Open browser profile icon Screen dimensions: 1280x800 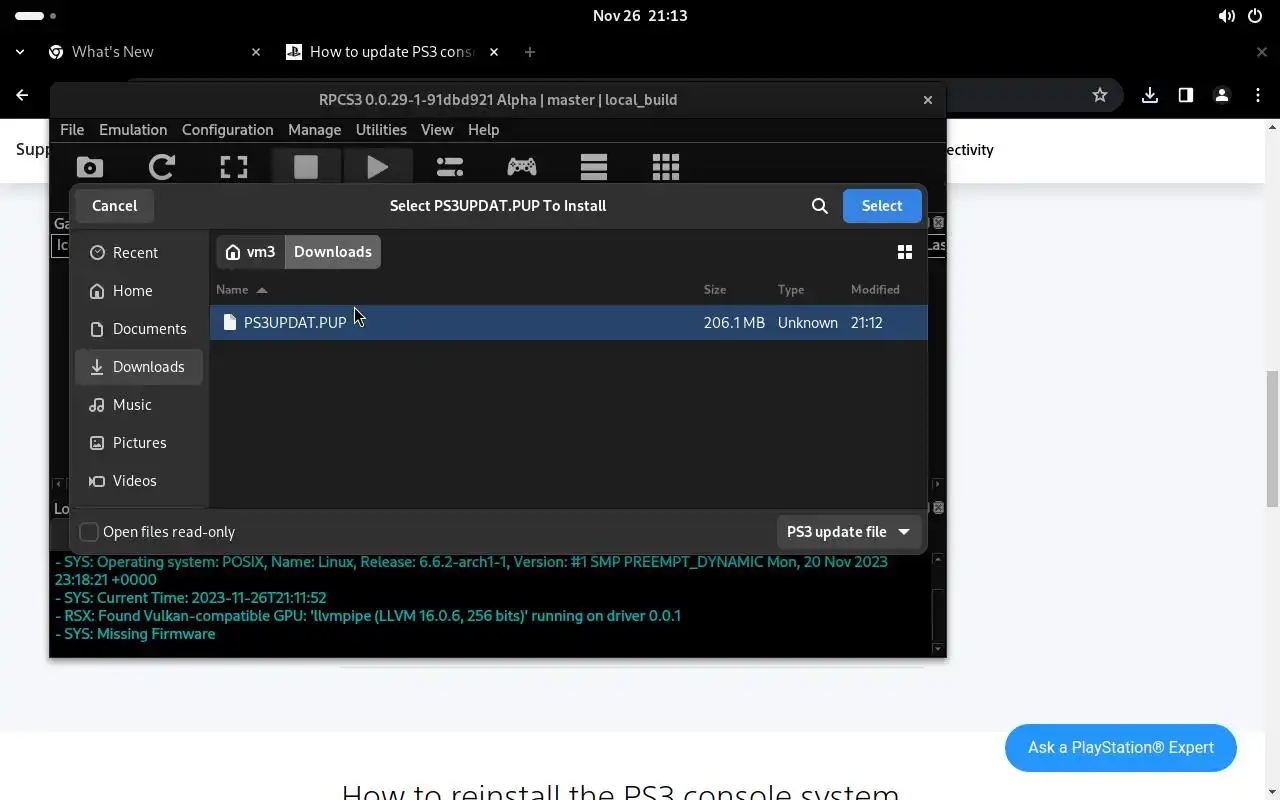click(x=1221, y=95)
